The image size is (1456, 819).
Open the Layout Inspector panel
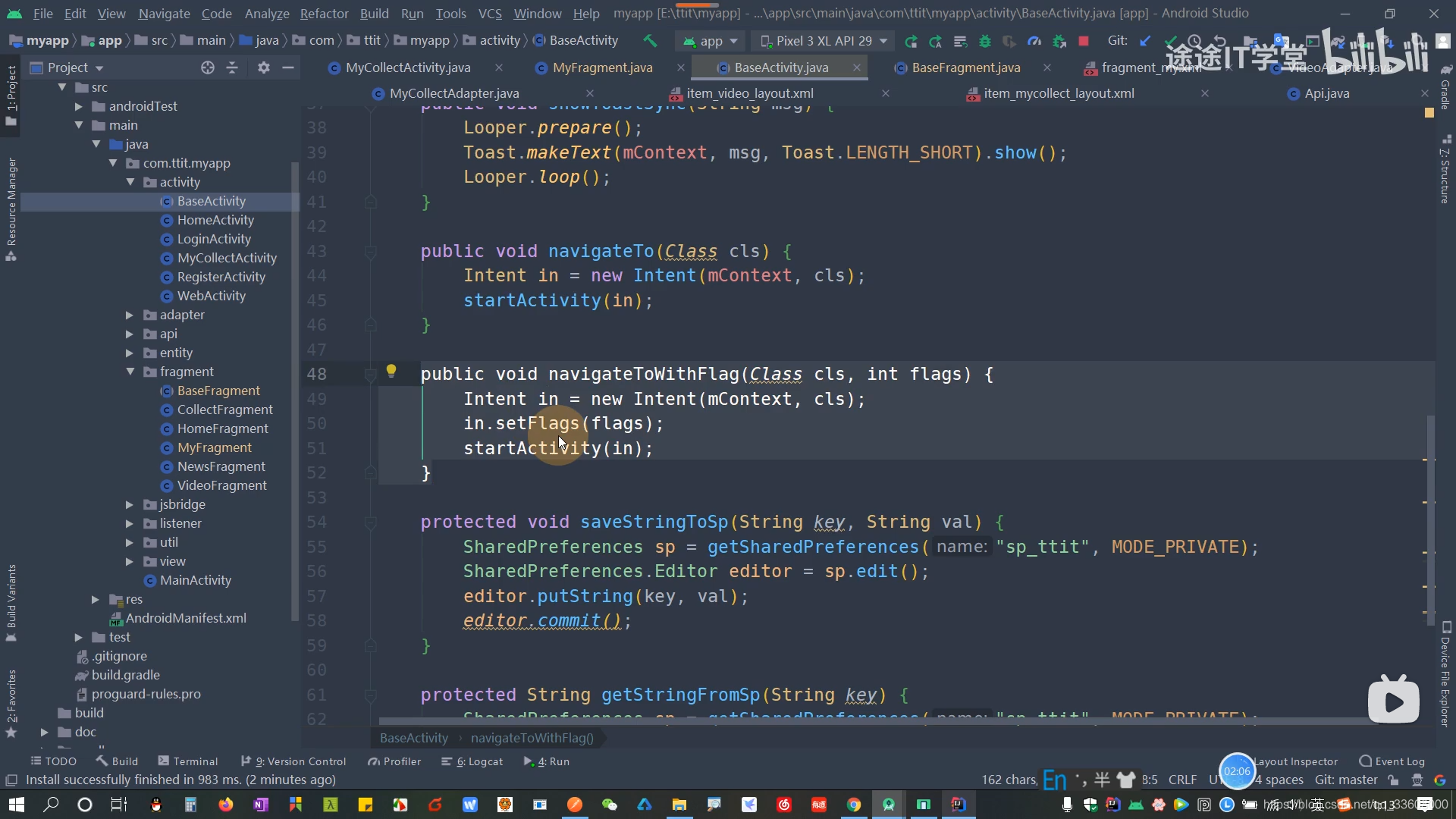(1295, 761)
